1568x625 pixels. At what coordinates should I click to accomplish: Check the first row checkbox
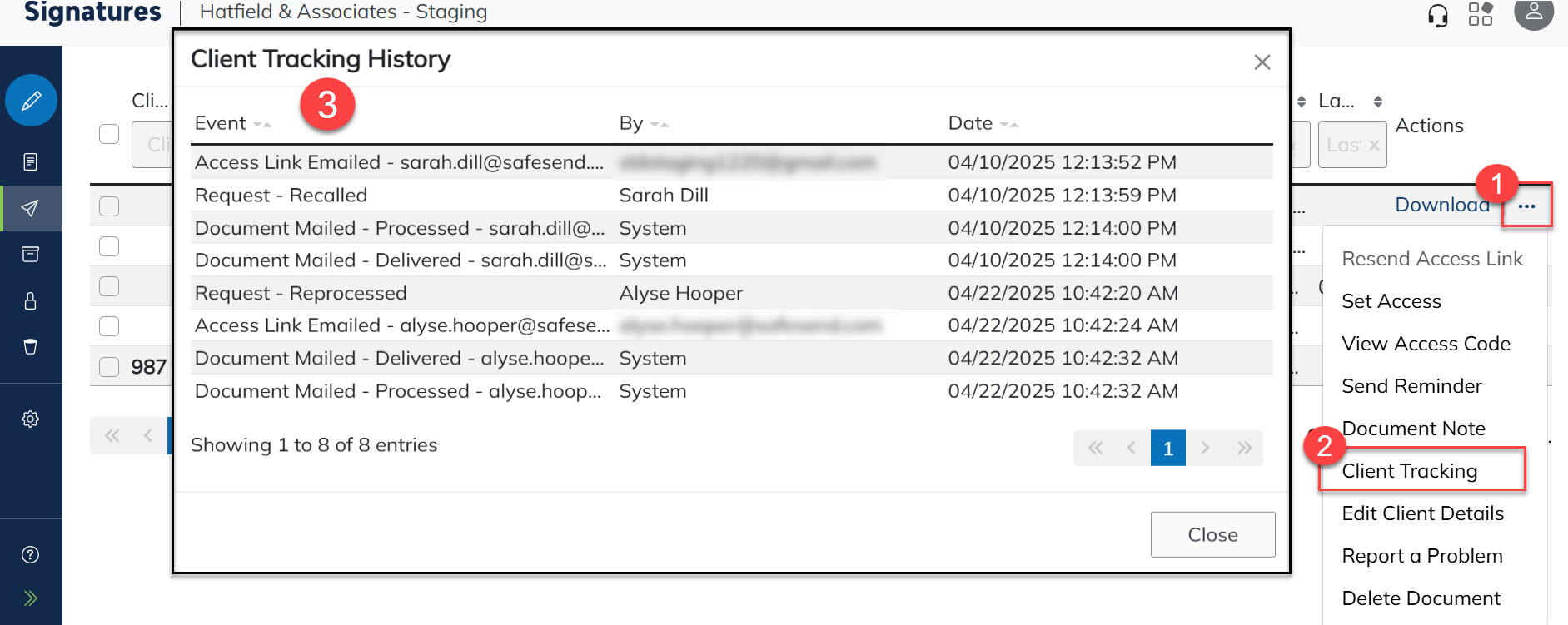pyautogui.click(x=109, y=206)
